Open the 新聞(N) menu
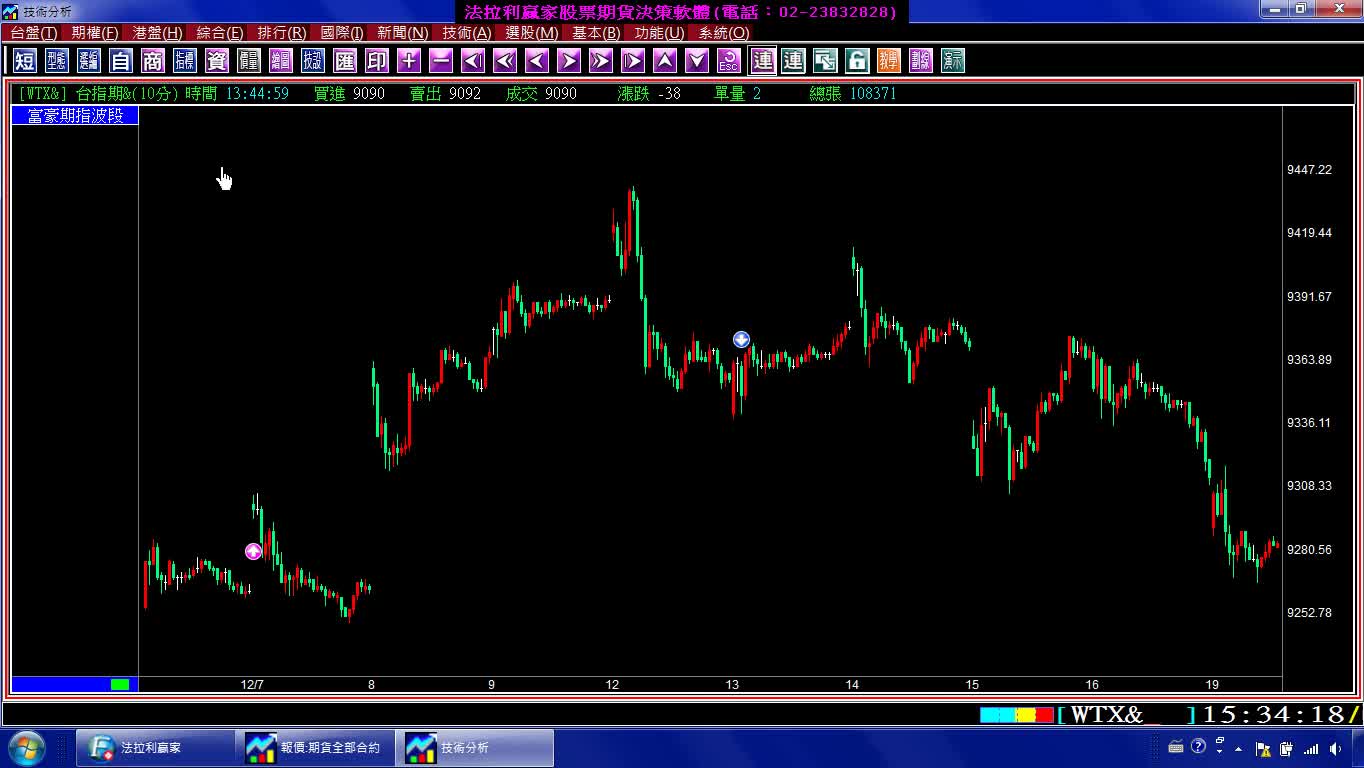This screenshot has height=768, width=1364. pos(403,33)
